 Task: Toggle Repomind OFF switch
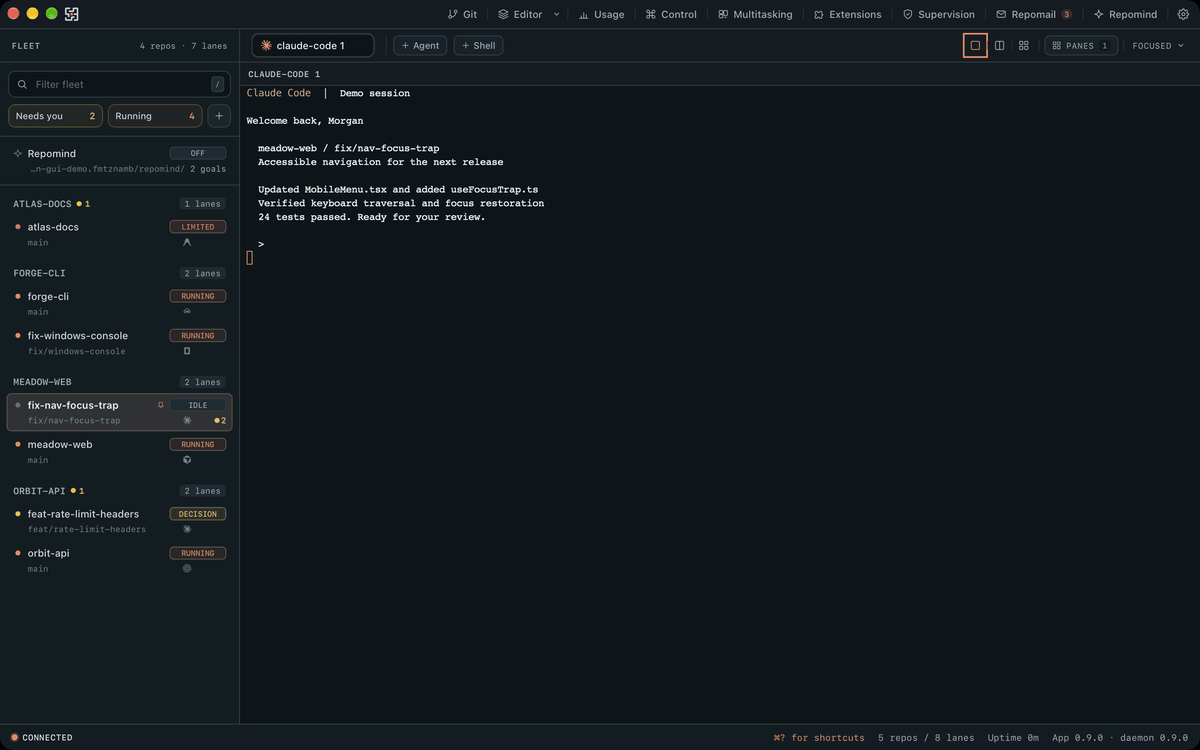[x=198, y=153]
